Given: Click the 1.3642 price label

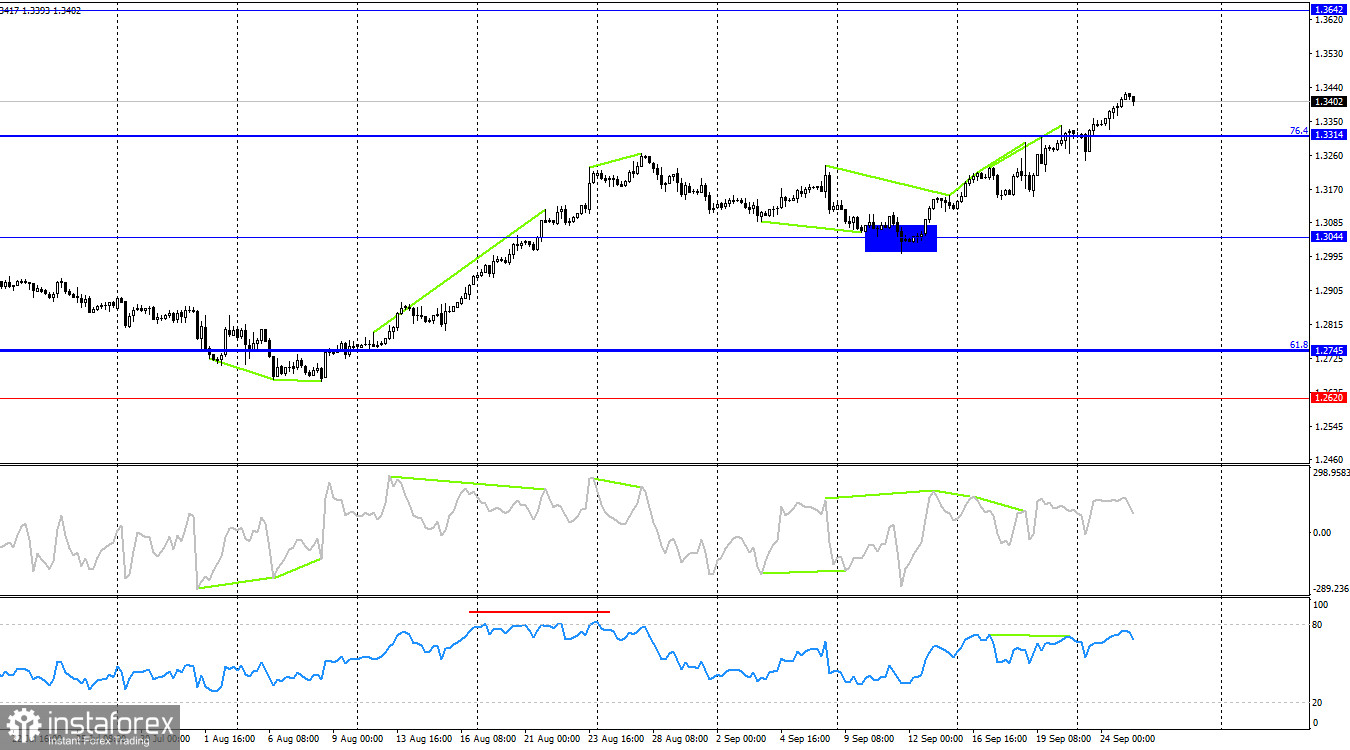Looking at the screenshot, I should pos(1329,9).
